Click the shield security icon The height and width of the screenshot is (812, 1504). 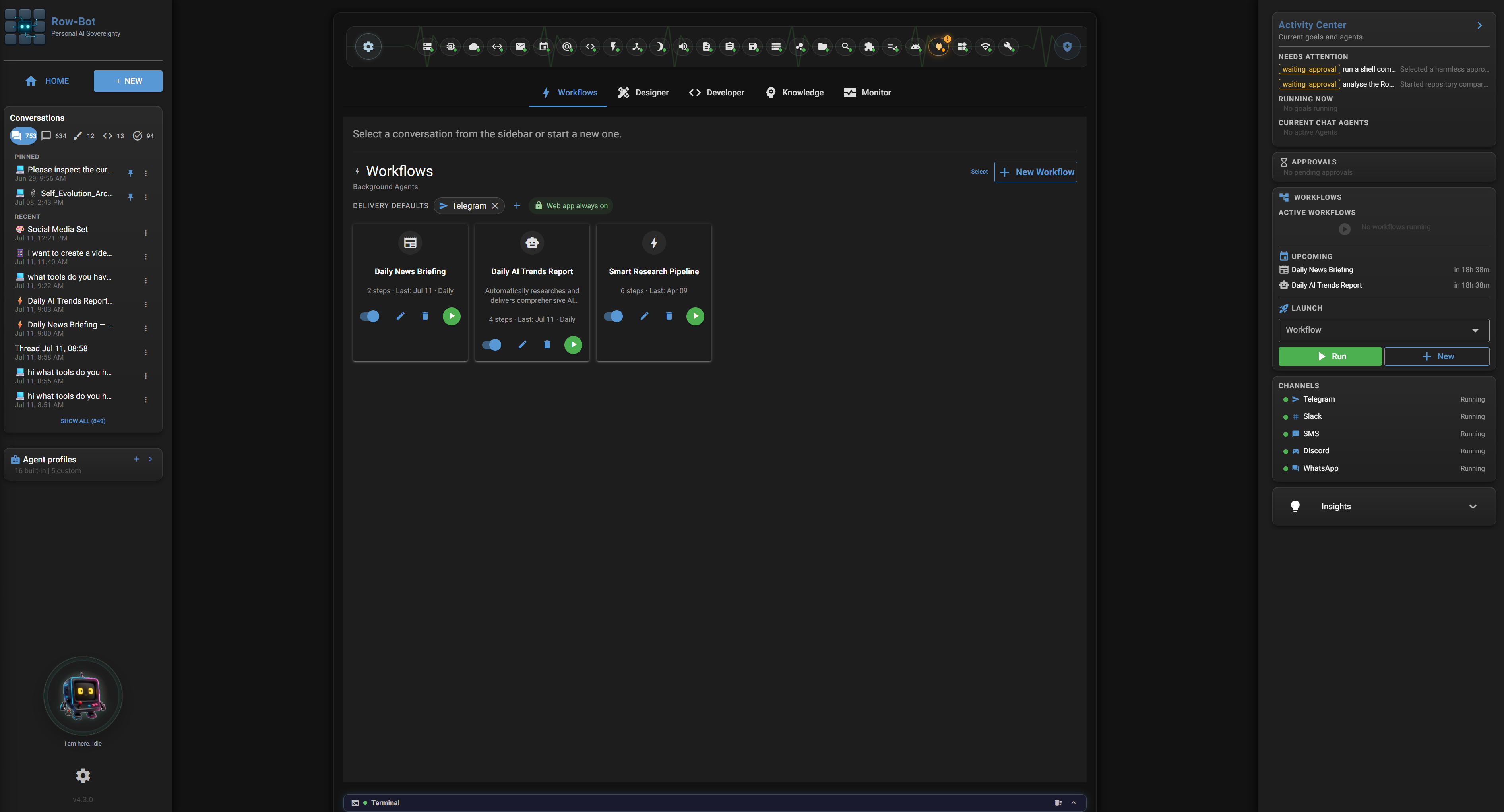1067,47
